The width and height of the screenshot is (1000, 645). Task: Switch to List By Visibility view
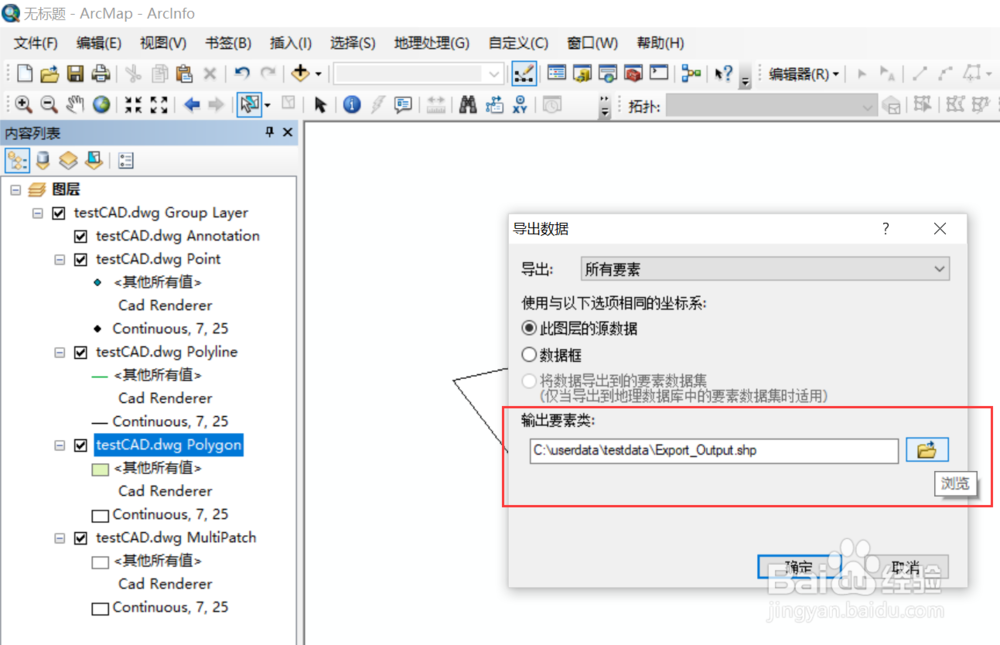point(68,160)
